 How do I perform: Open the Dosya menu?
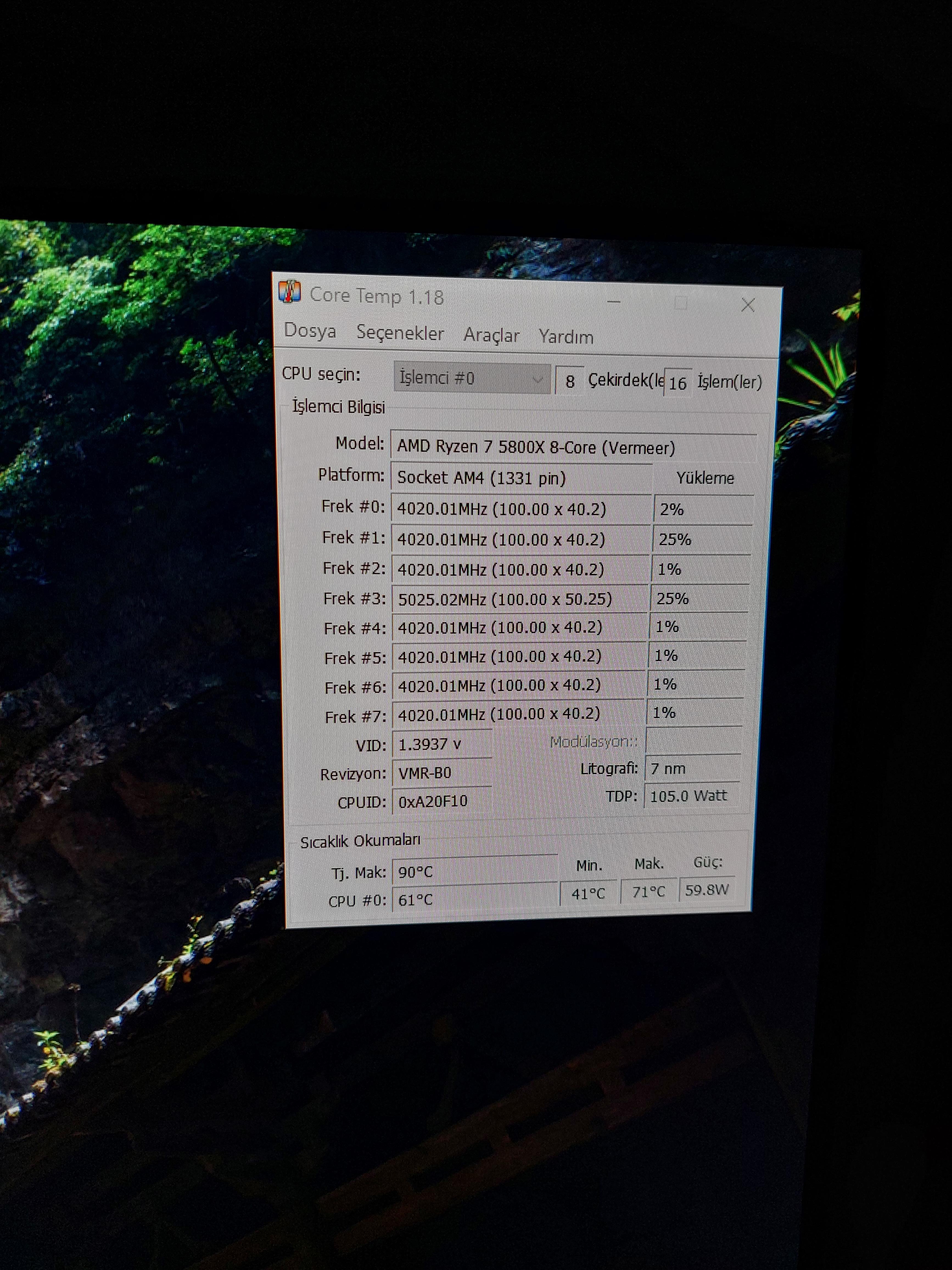pos(310,331)
